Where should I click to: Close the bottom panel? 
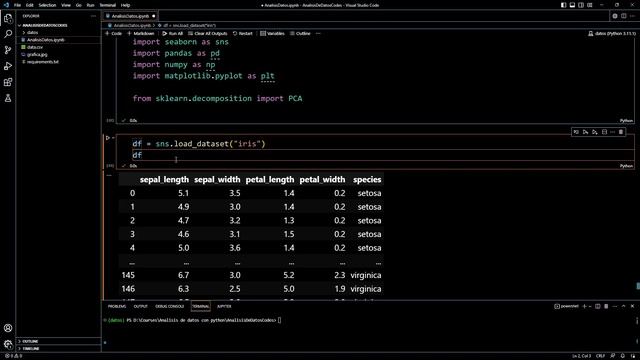coord(632,306)
